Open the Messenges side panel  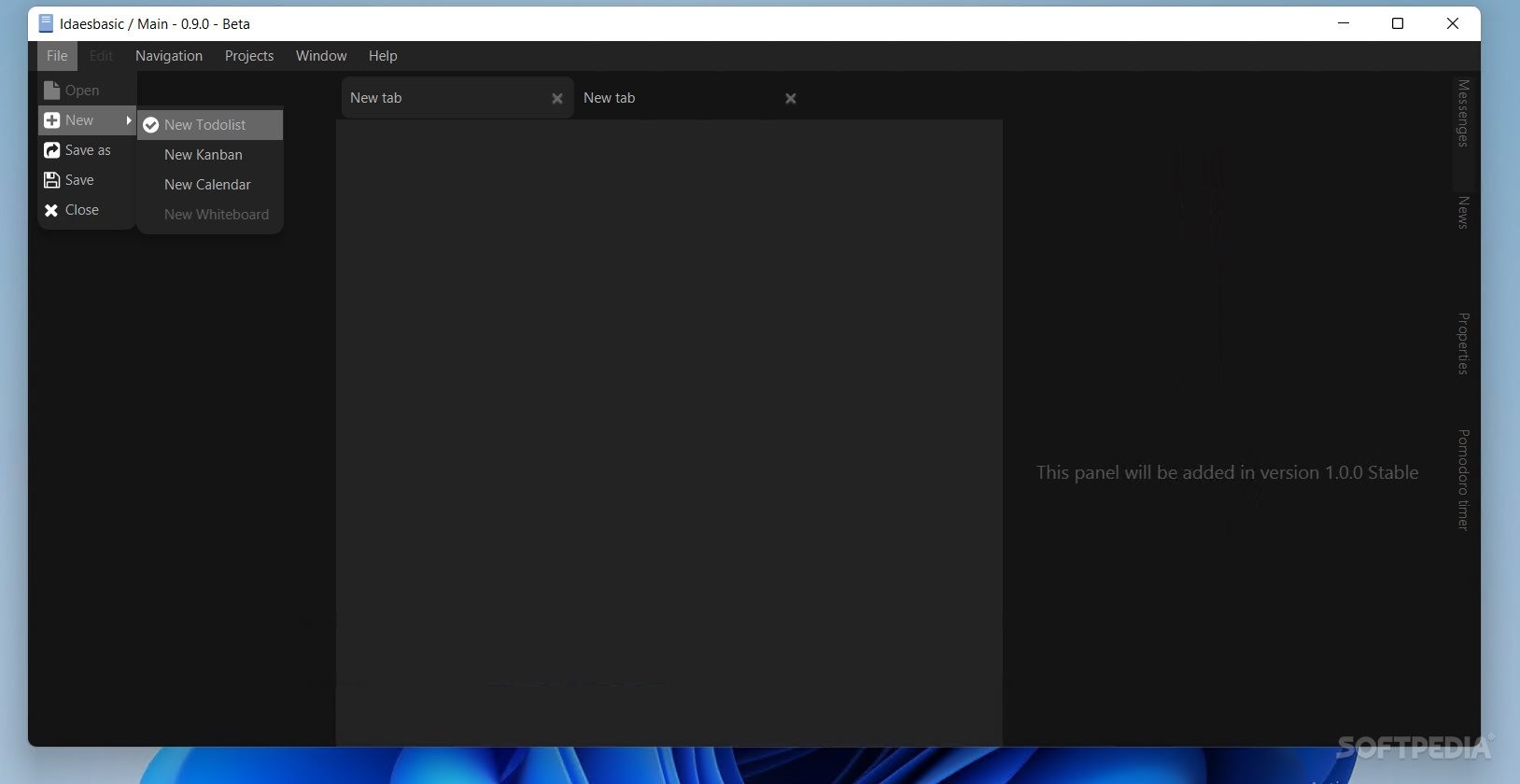tap(1464, 113)
